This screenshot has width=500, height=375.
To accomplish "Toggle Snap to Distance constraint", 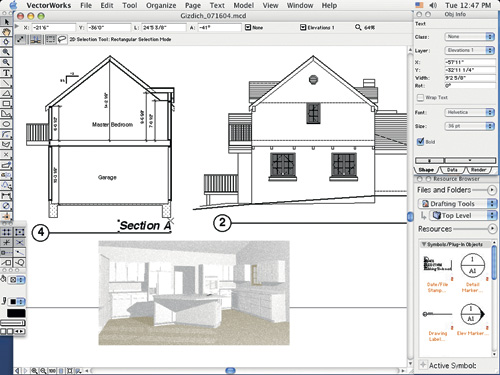I will pos(7,253).
